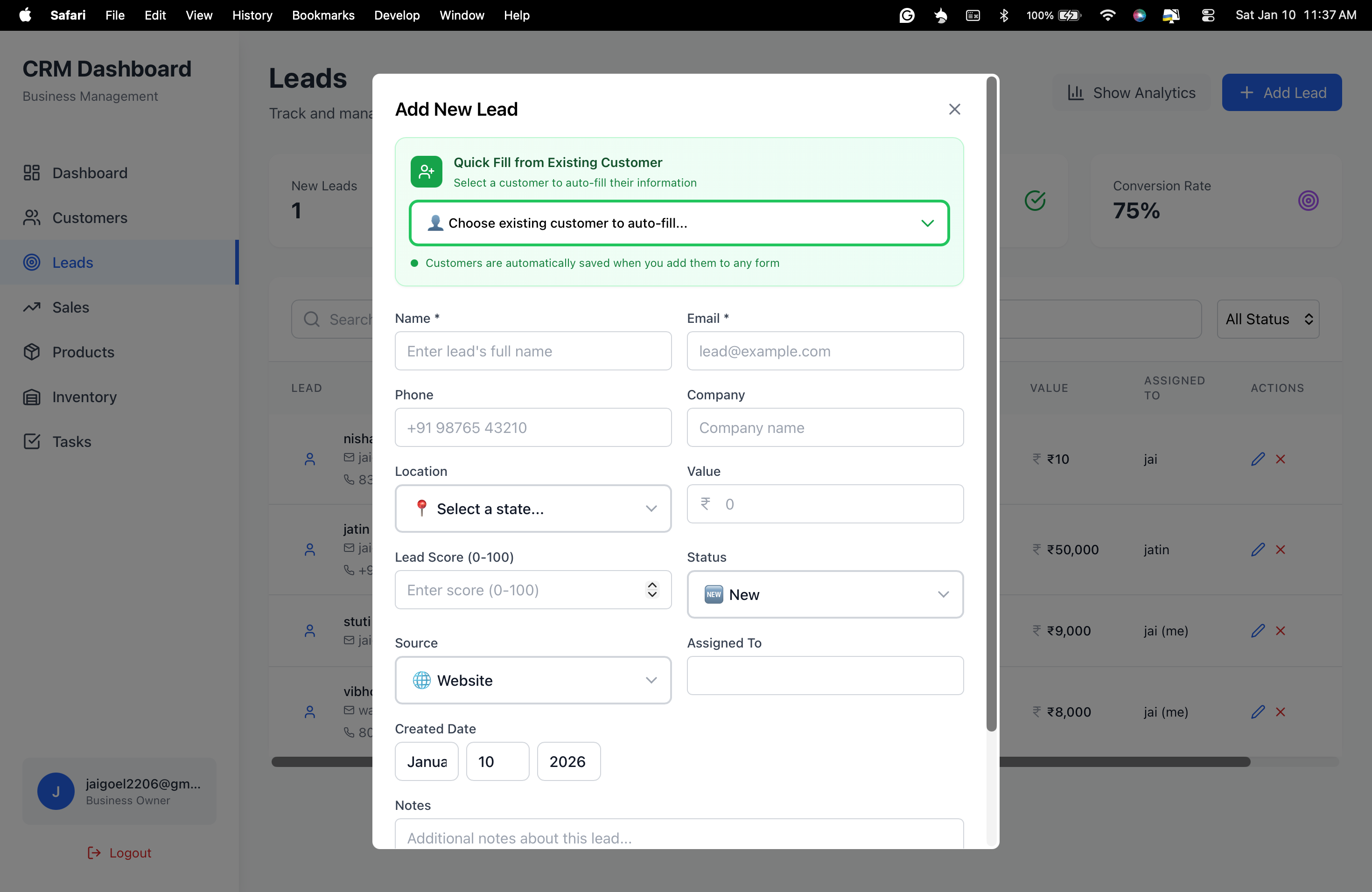Select the Products section icon
Image resolution: width=1372 pixels, height=892 pixels.
pyautogui.click(x=32, y=351)
